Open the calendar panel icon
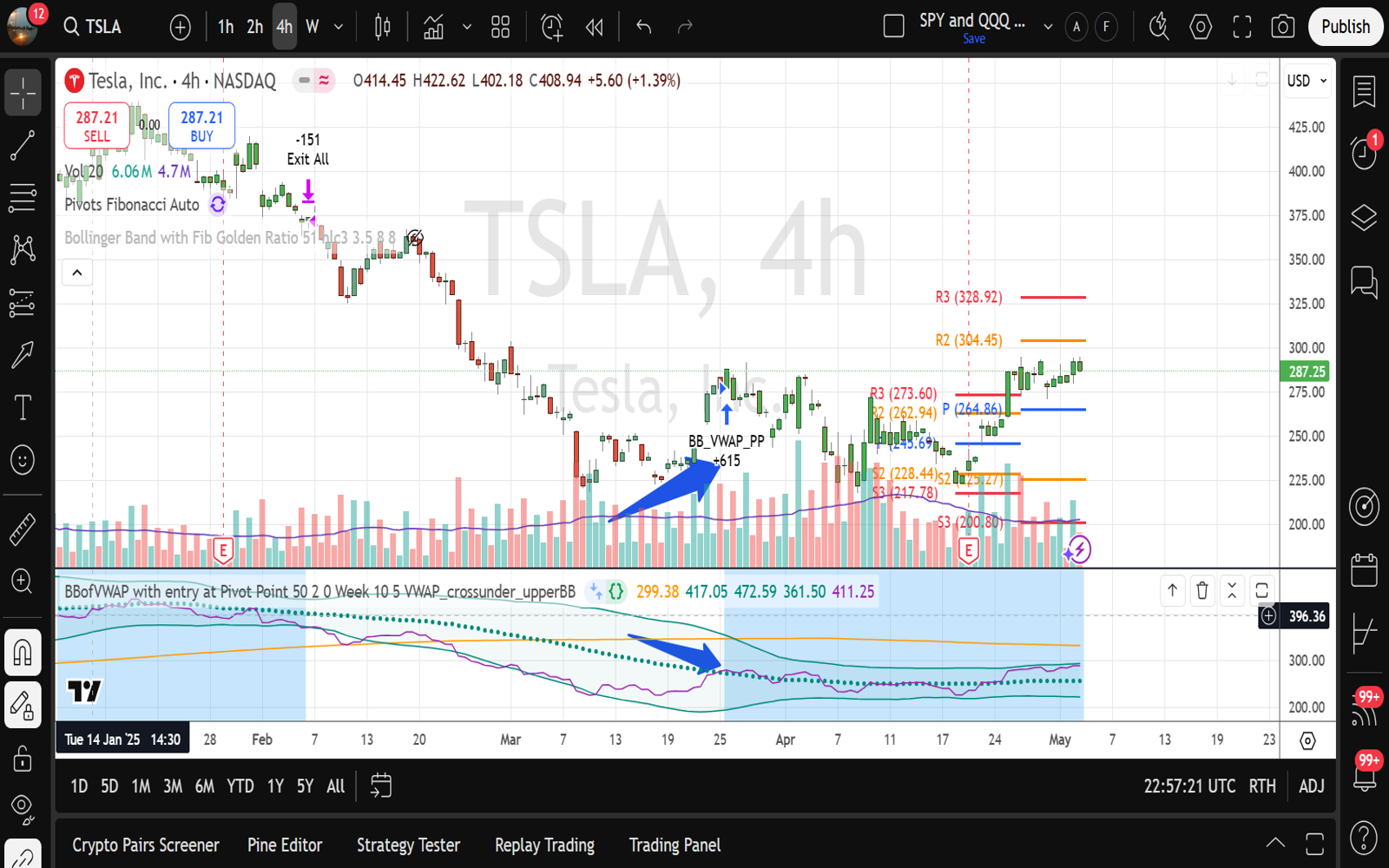Image resolution: width=1389 pixels, height=868 pixels. (x=1364, y=570)
